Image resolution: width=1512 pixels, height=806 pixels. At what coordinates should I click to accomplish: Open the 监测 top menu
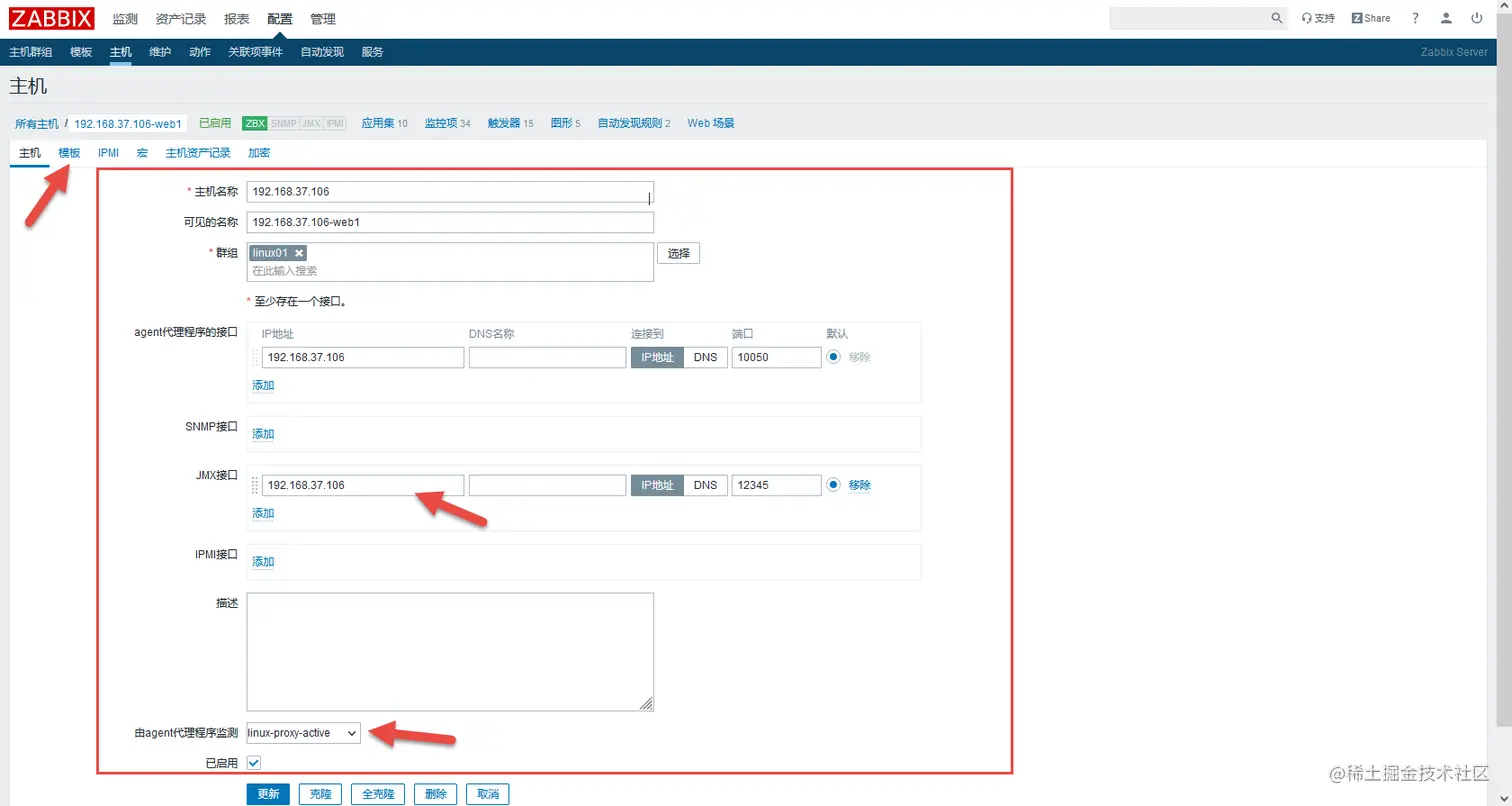coord(125,19)
